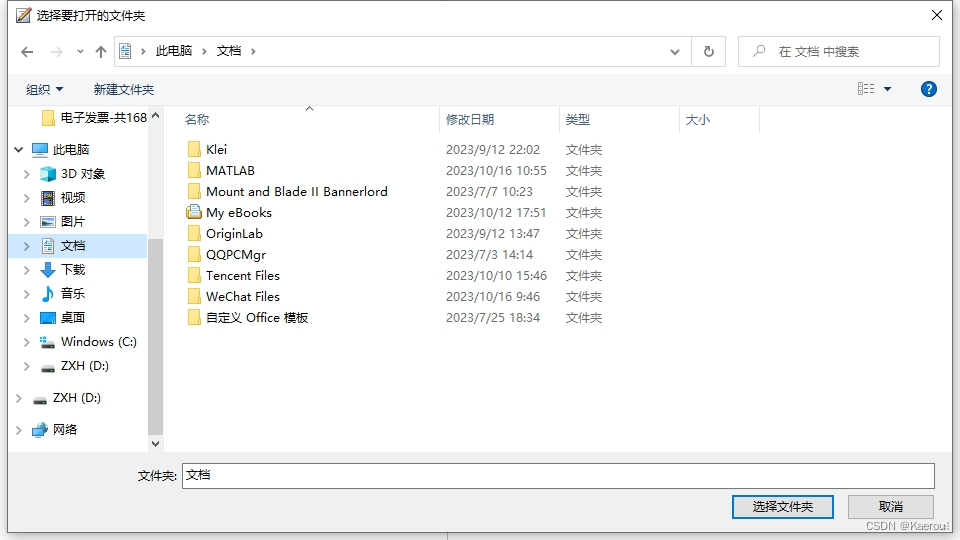The width and height of the screenshot is (960, 540).
Task: Open the address bar history dropdown
Action: pos(675,52)
